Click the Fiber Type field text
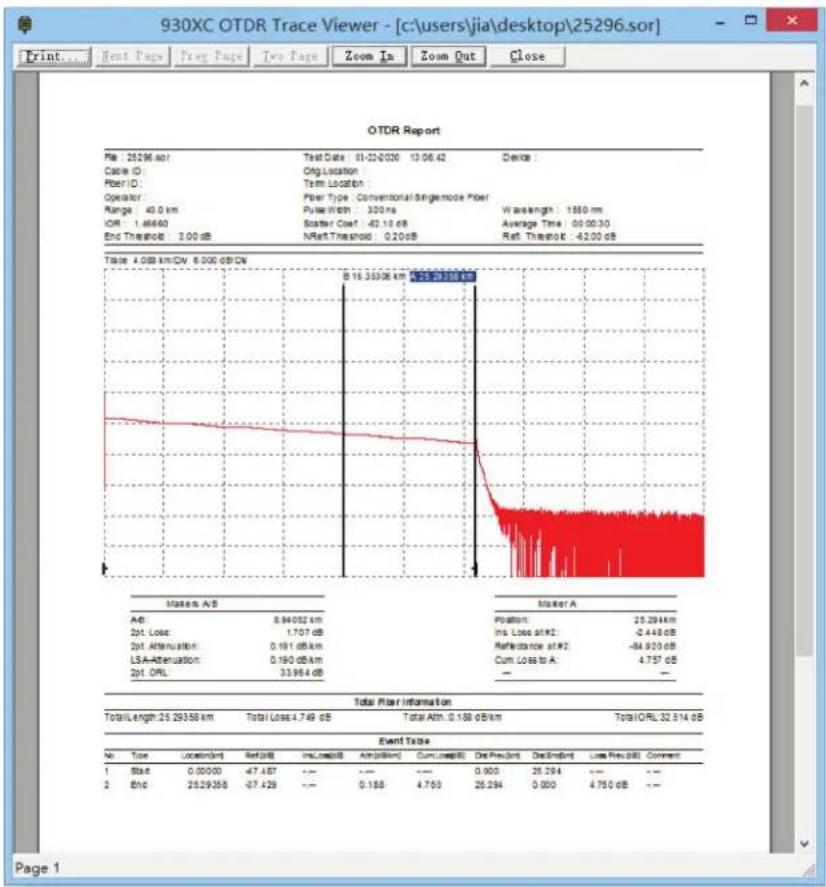Screen dimensions: 826x887 [x=396, y=197]
